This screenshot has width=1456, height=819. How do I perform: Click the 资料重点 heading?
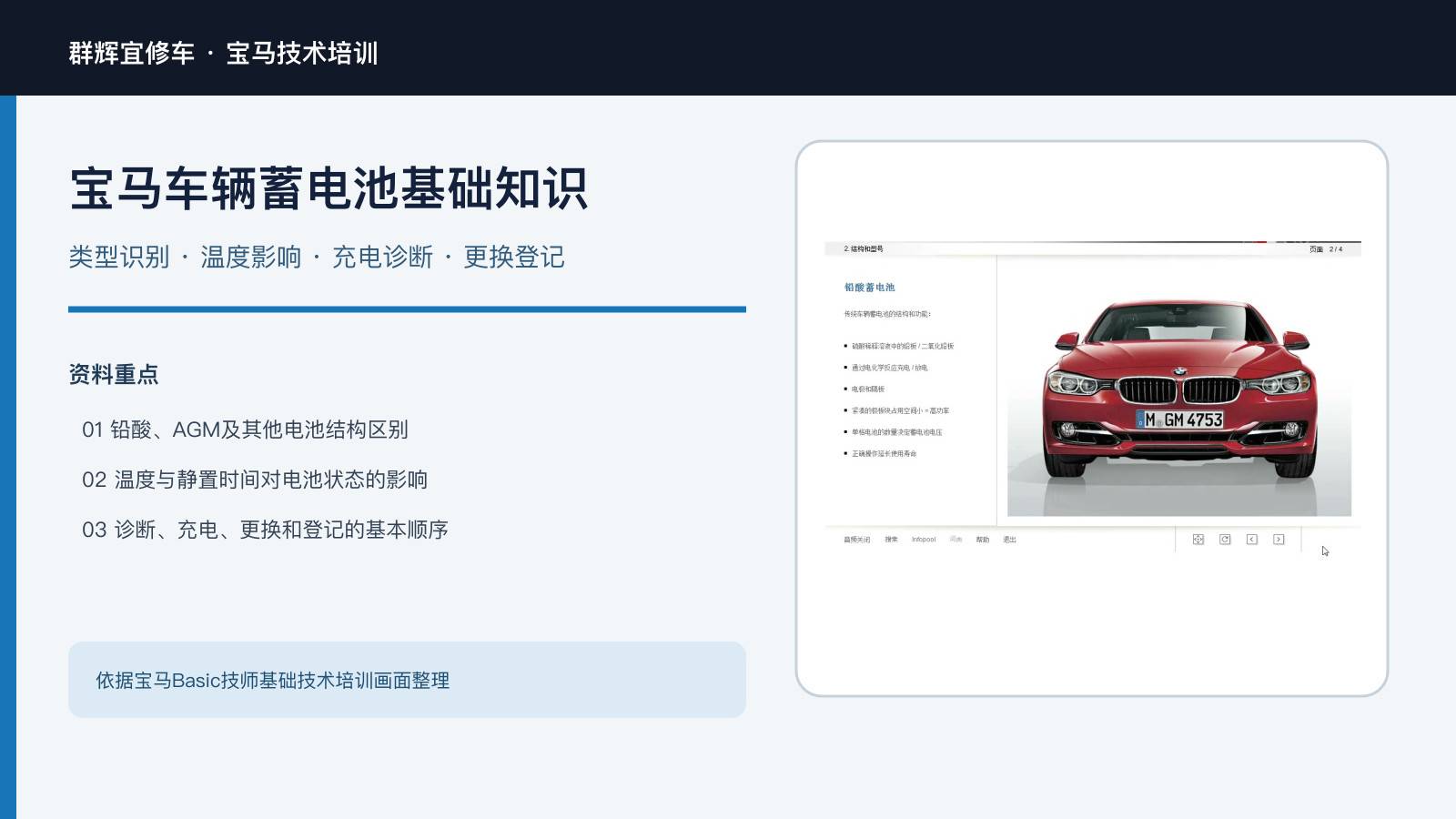114,374
